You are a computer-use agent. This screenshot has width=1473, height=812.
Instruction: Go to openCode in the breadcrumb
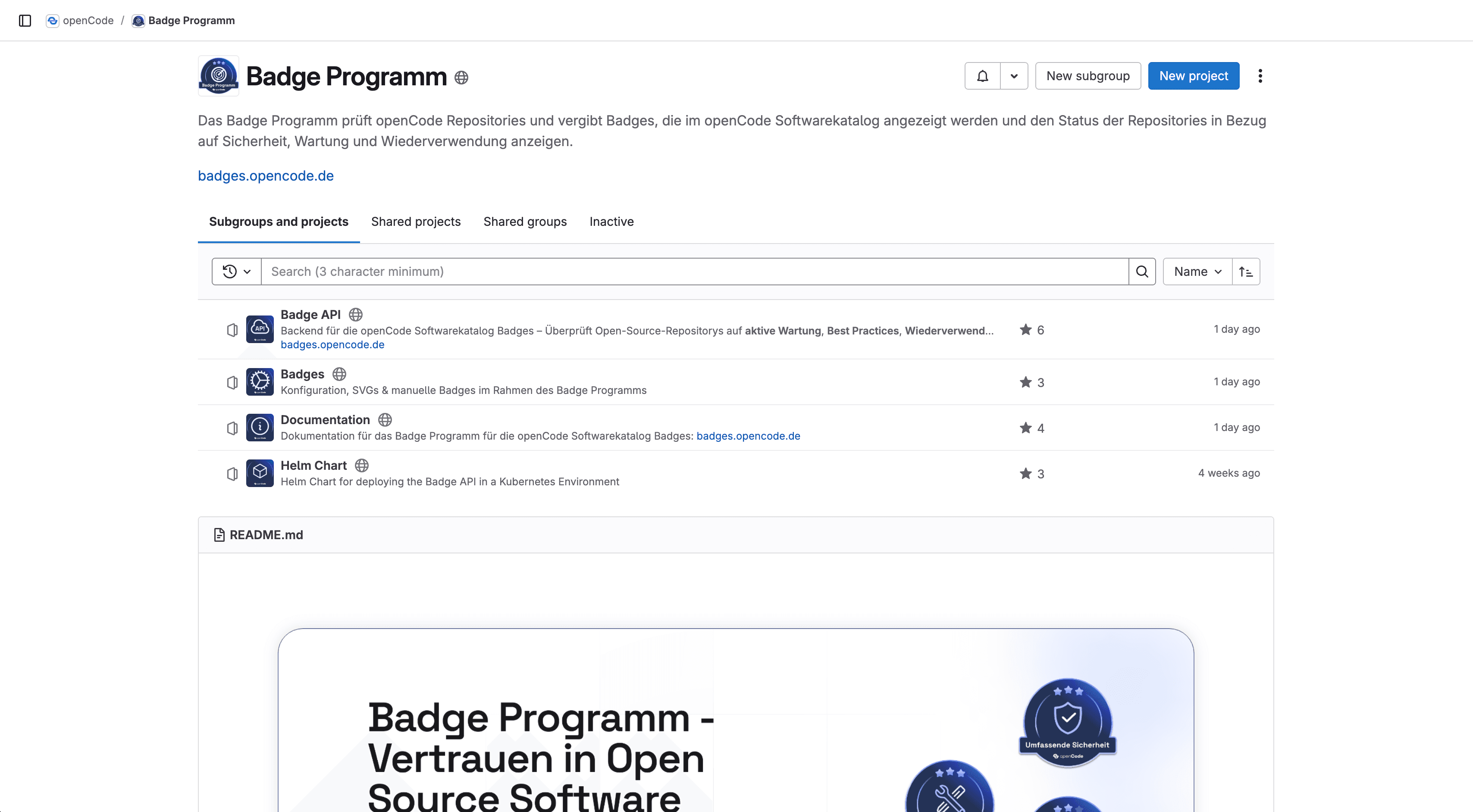(x=88, y=21)
